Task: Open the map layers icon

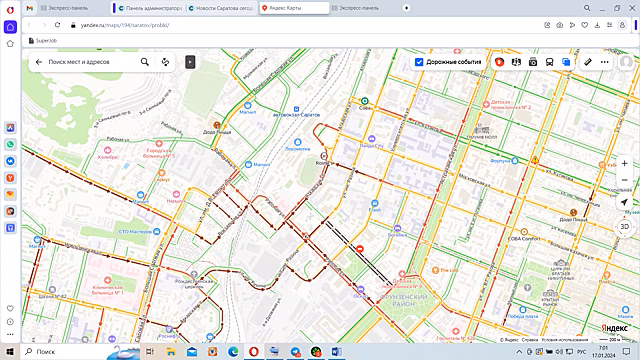Action: tap(566, 62)
